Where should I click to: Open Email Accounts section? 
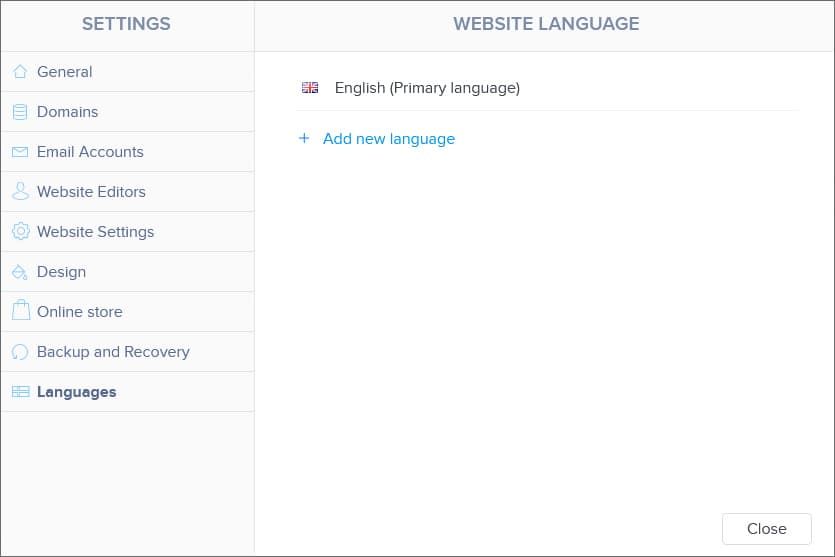90,152
